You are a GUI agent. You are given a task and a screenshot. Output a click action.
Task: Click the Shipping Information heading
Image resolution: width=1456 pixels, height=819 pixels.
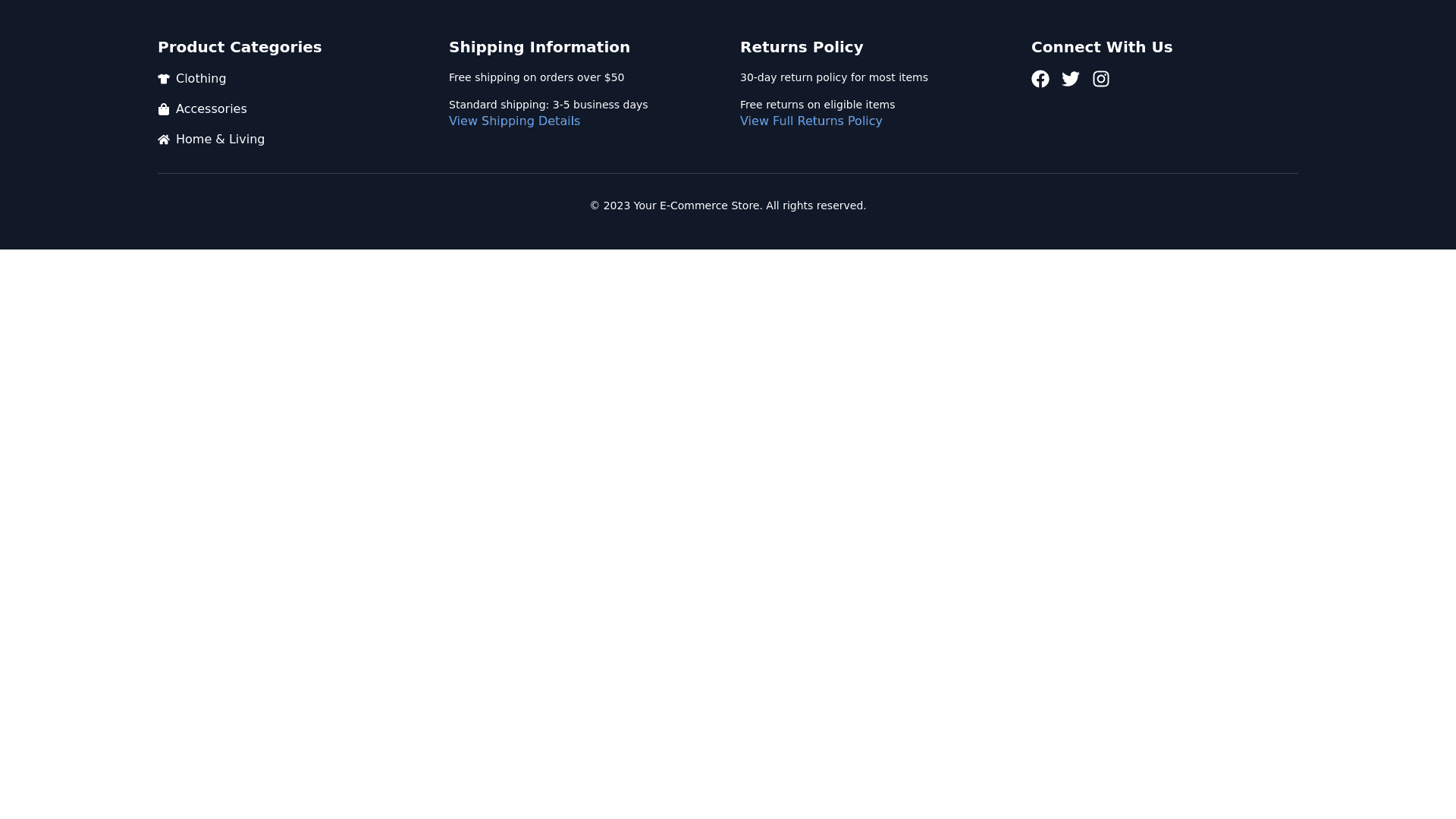539,47
